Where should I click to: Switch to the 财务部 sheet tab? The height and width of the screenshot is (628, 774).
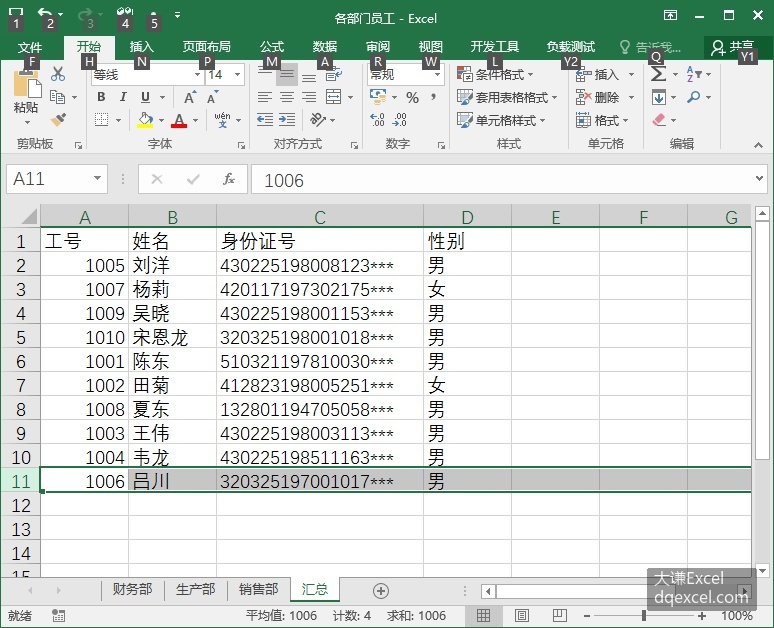(132, 589)
